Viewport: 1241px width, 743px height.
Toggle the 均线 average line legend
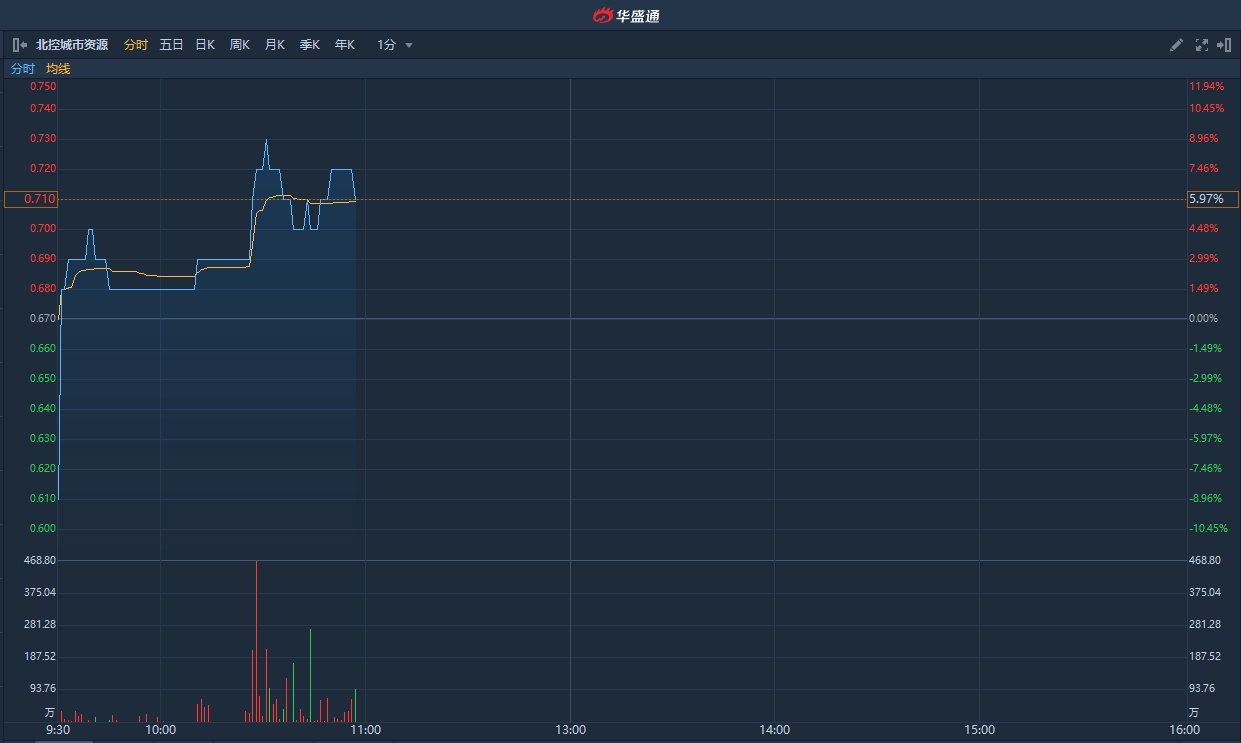pyautogui.click(x=58, y=69)
